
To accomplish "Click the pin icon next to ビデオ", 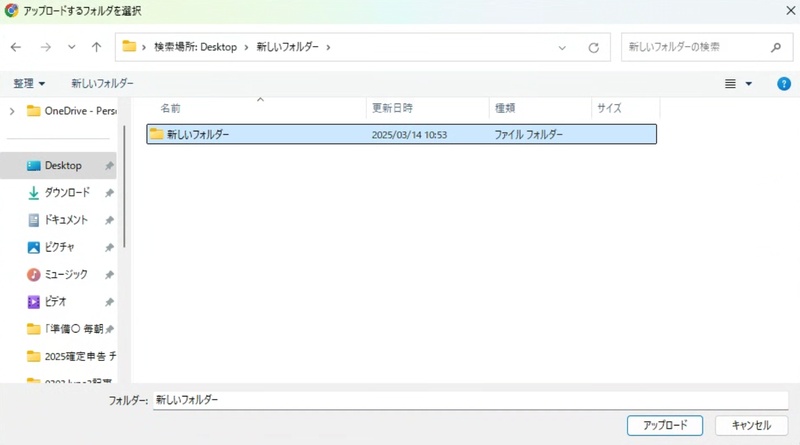I will (109, 302).
